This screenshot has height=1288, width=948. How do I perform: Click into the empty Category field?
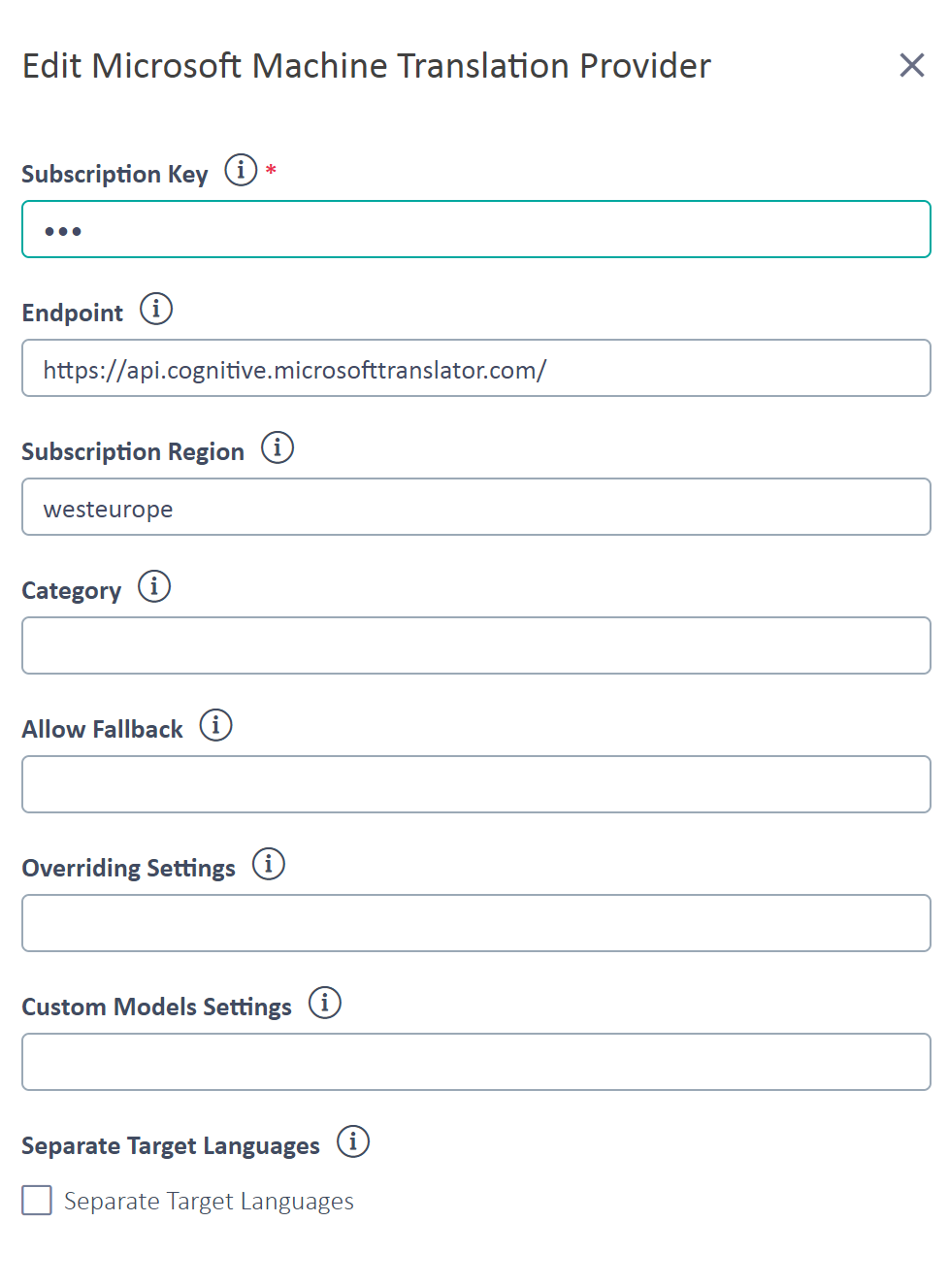coord(476,645)
